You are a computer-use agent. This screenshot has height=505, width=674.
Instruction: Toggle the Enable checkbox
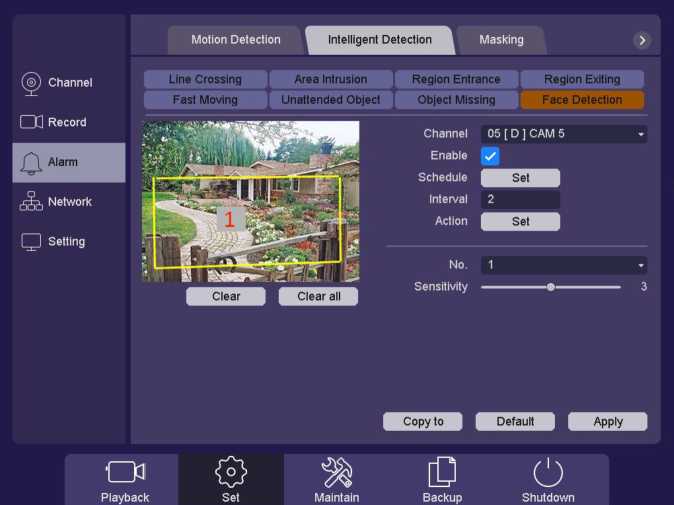tap(490, 156)
